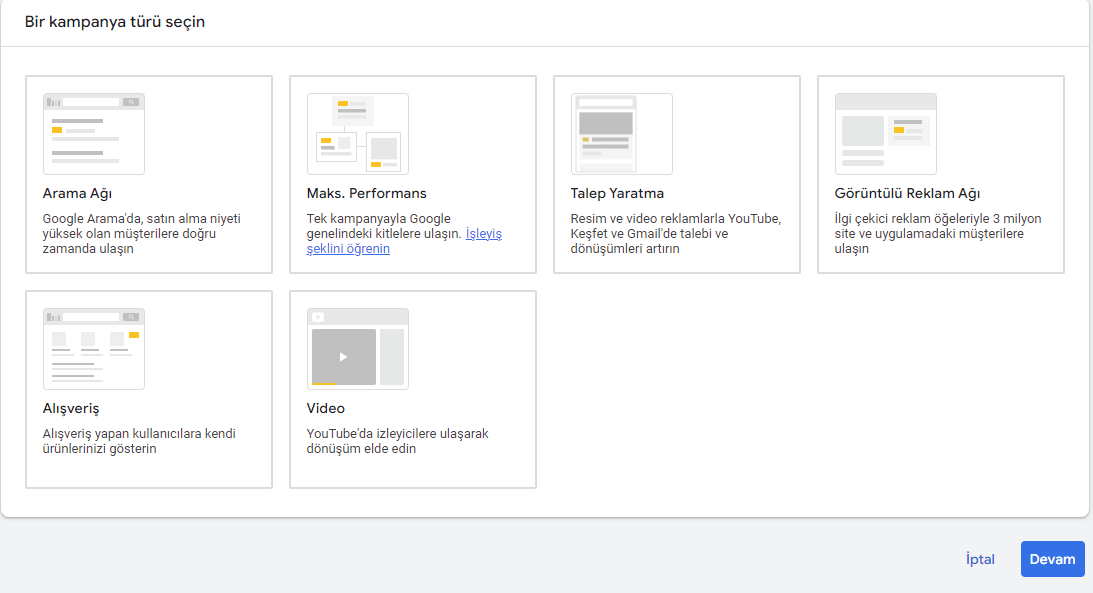Click the Talep Yaratma illustration icon
Viewport: 1093px width, 593px height.
tap(621, 134)
